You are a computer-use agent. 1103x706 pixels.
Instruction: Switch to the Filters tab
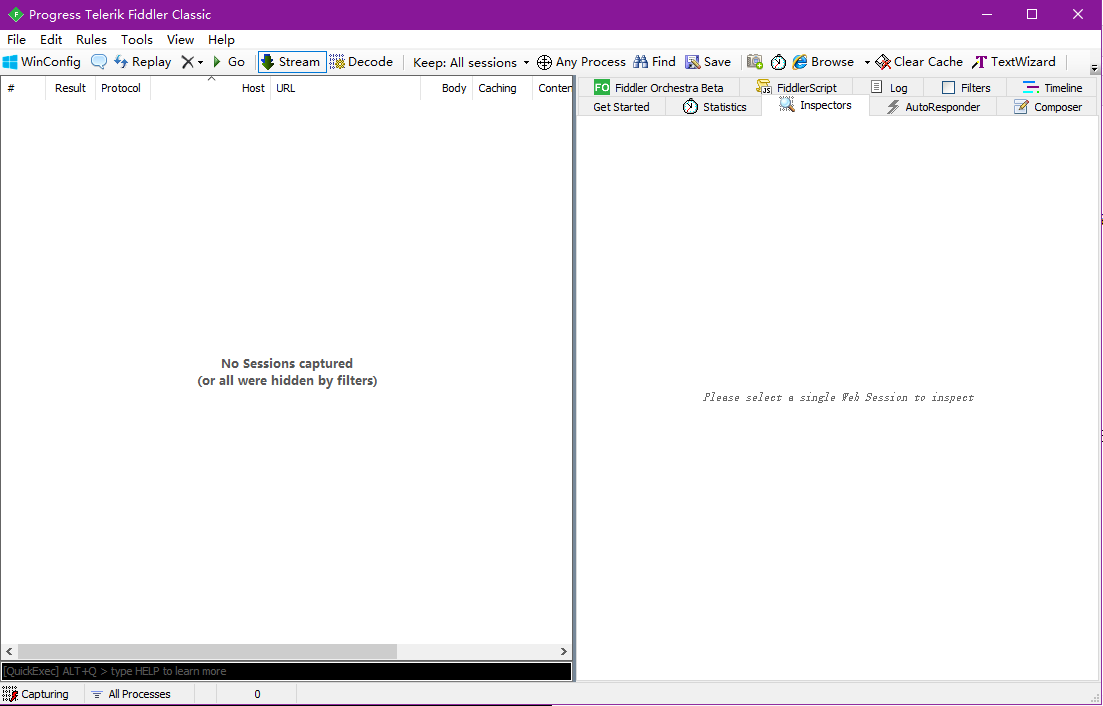(x=965, y=87)
